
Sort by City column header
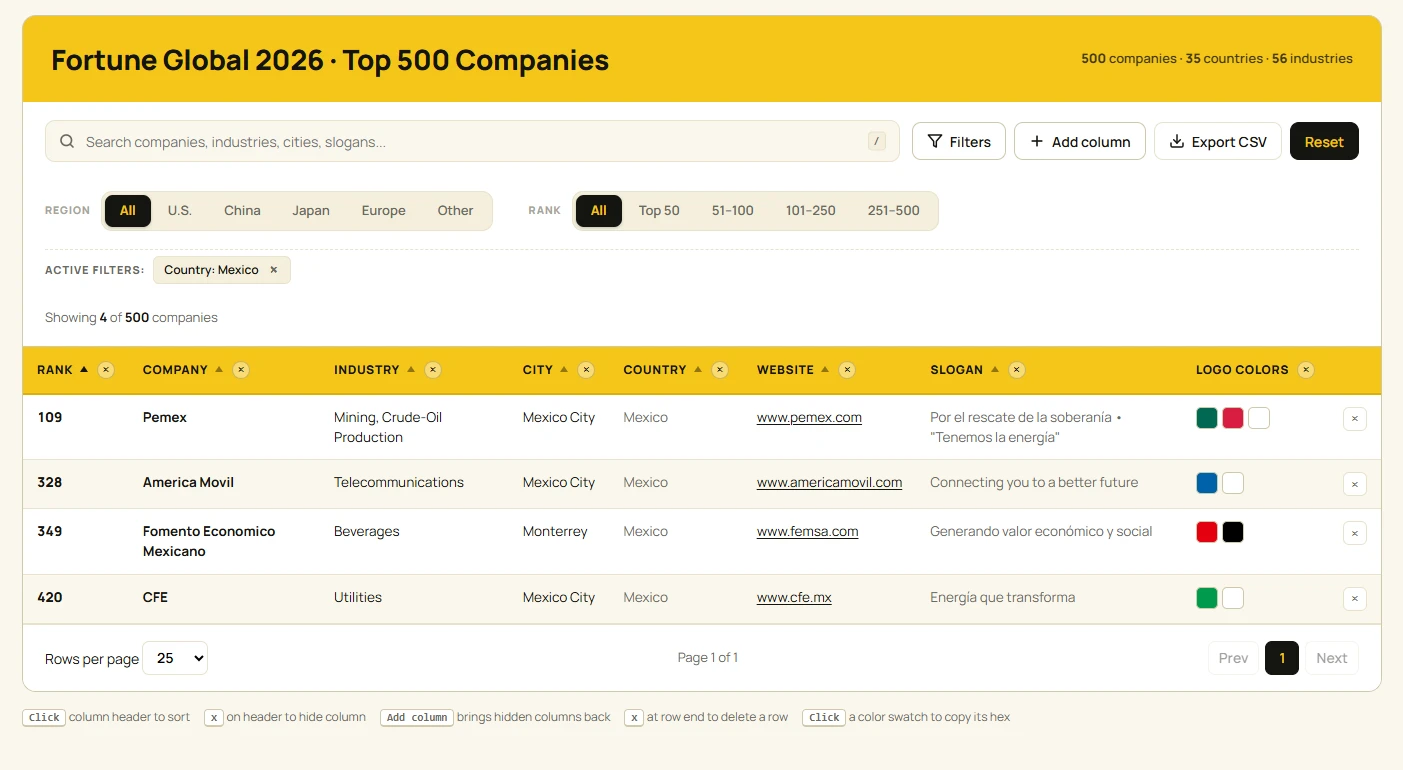pos(546,370)
